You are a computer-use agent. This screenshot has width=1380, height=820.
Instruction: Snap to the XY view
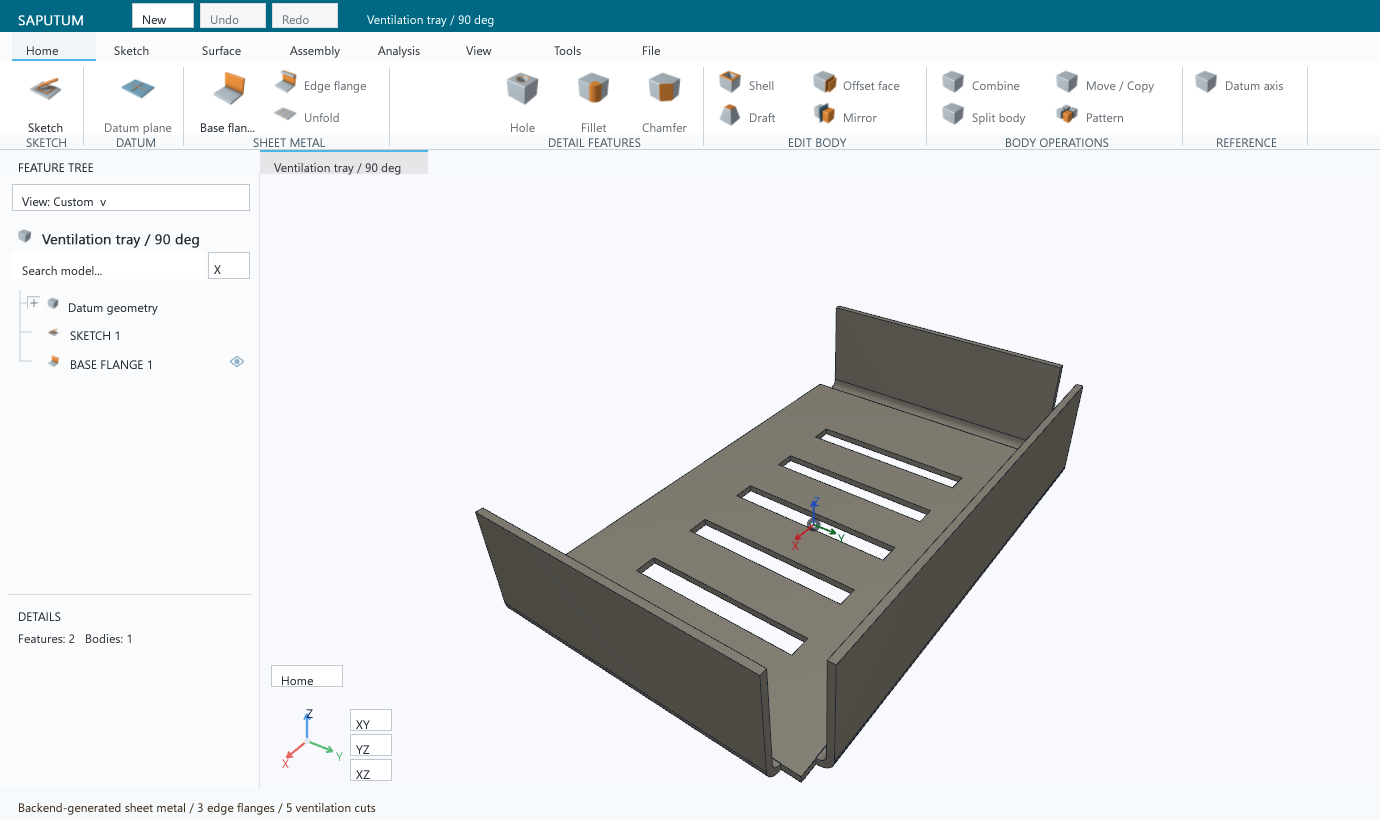[x=371, y=721]
